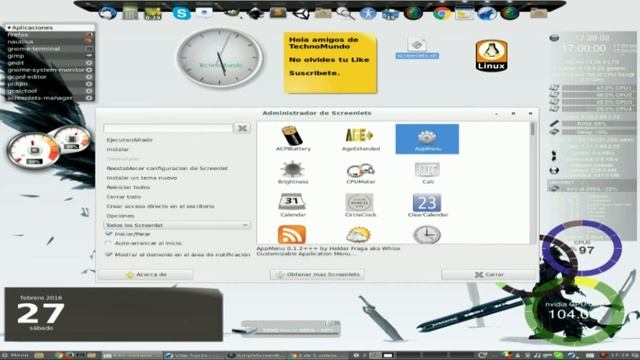
Task: Choose Reiniciar todos
Action: tap(128, 187)
